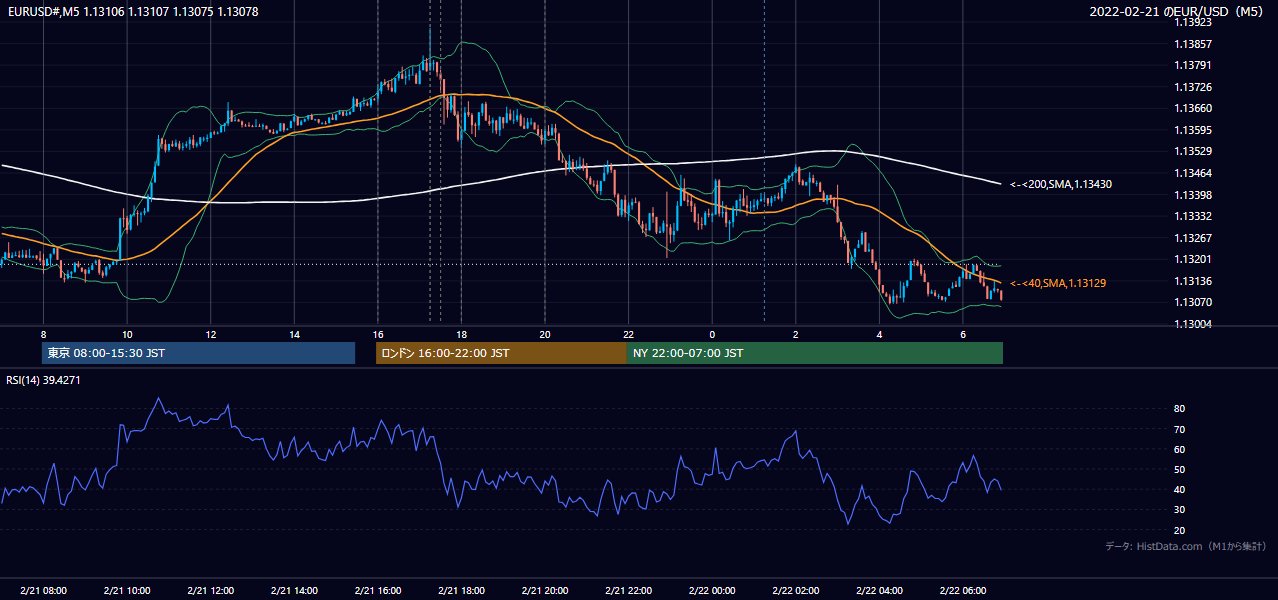Screen dimensions: 1278x600
Task: Click the date label 2/21 14:00
Action: 294,590
